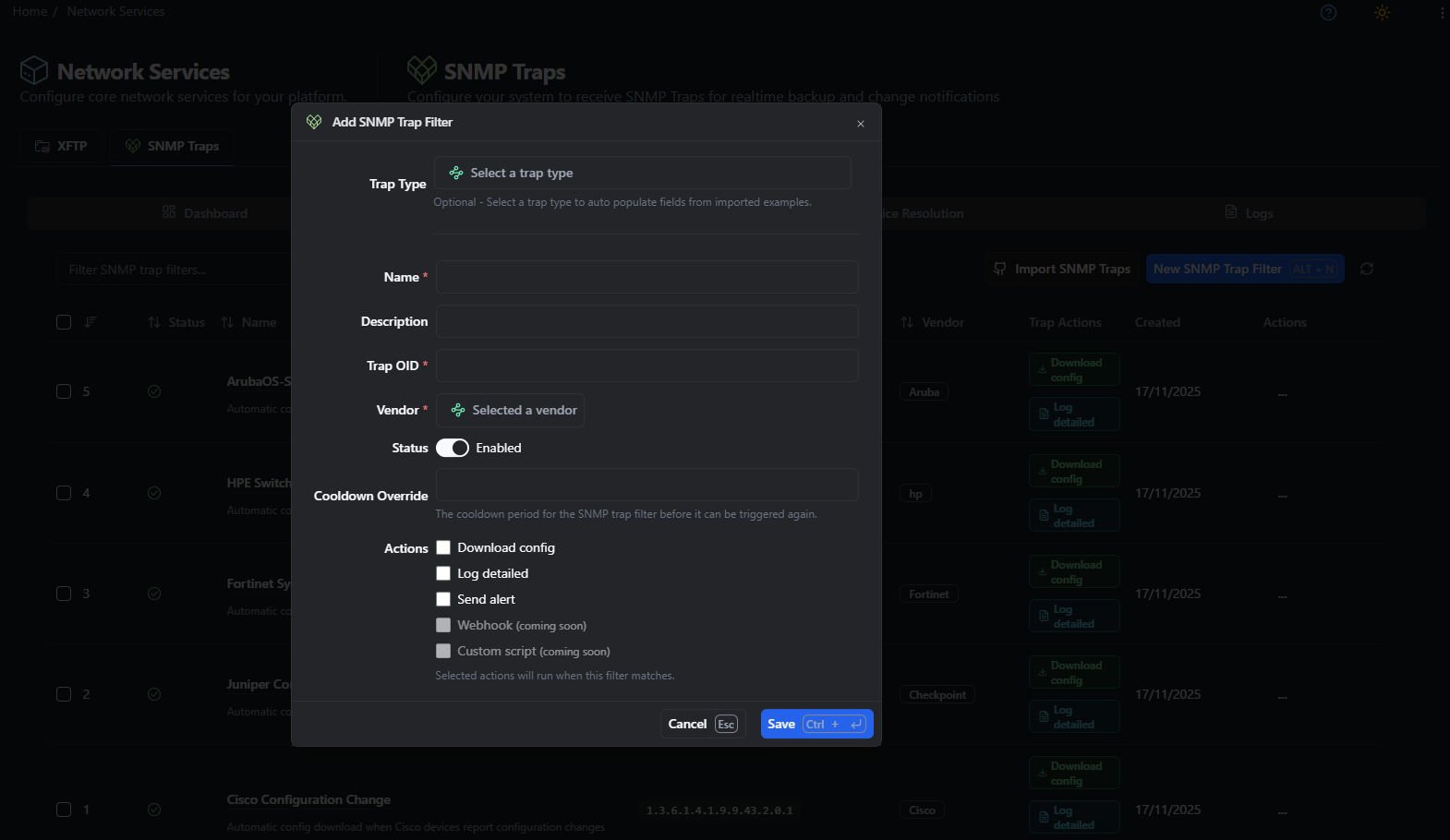The width and height of the screenshot is (1450, 840).
Task: Click the status check icon in row 1
Action: (154, 810)
